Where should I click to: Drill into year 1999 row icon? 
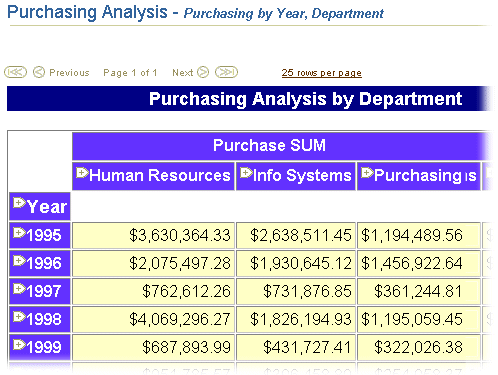tap(19, 344)
